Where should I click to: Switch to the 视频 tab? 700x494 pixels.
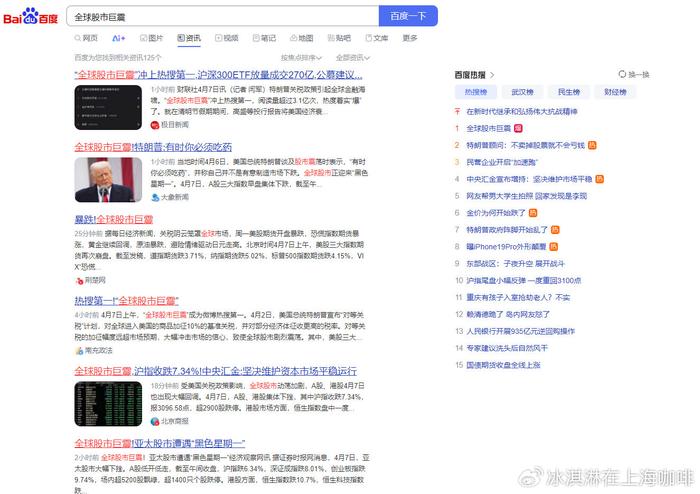click(x=226, y=38)
